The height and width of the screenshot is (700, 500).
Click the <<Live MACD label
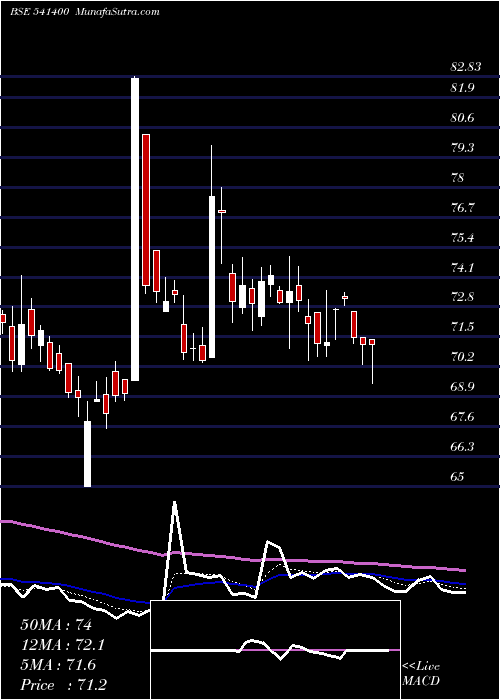pyautogui.click(x=421, y=674)
